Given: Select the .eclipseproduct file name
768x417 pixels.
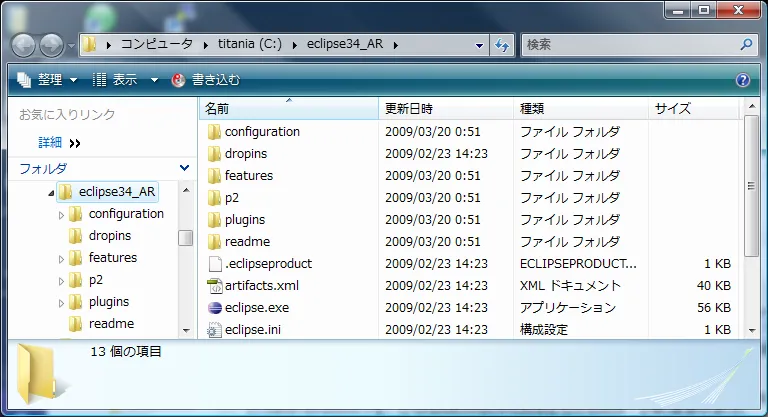Looking at the screenshot, I should coord(268,264).
